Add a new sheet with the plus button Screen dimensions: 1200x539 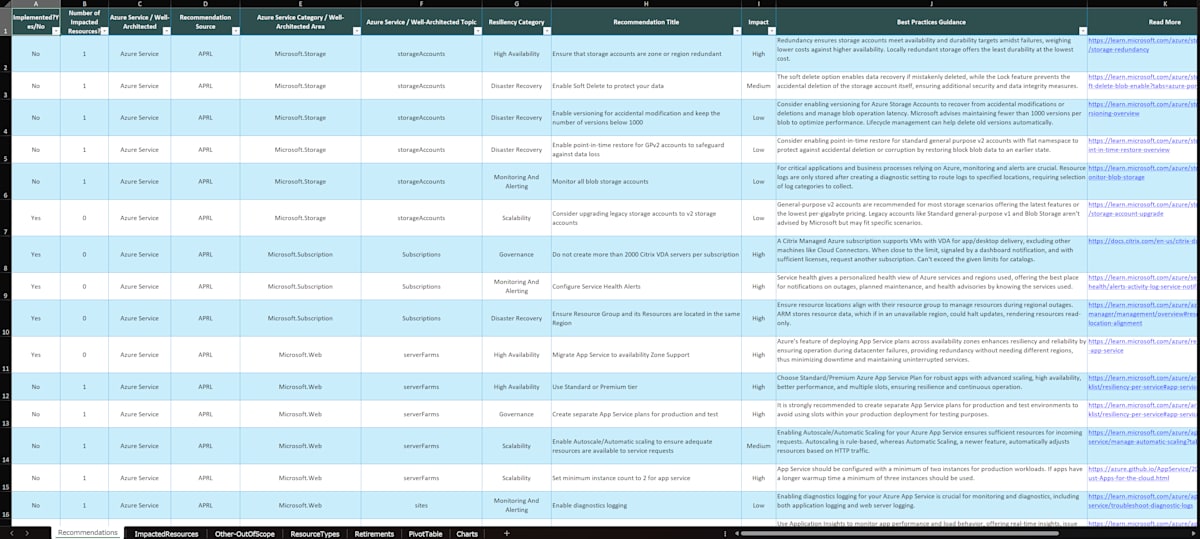(x=506, y=533)
